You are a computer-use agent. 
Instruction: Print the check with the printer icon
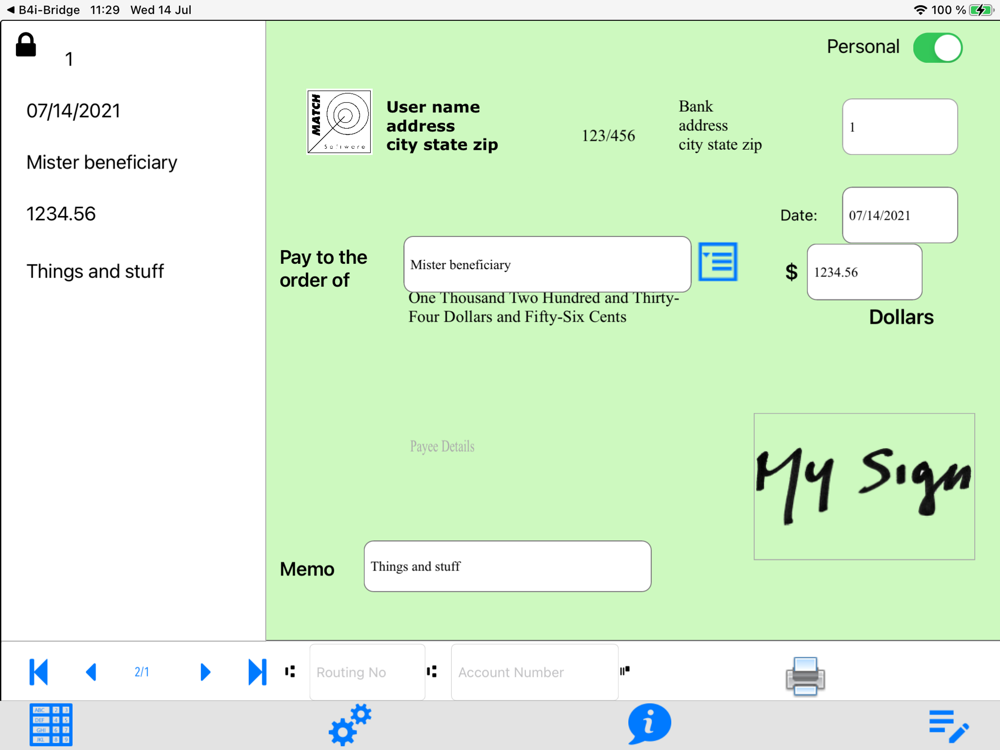pos(805,676)
